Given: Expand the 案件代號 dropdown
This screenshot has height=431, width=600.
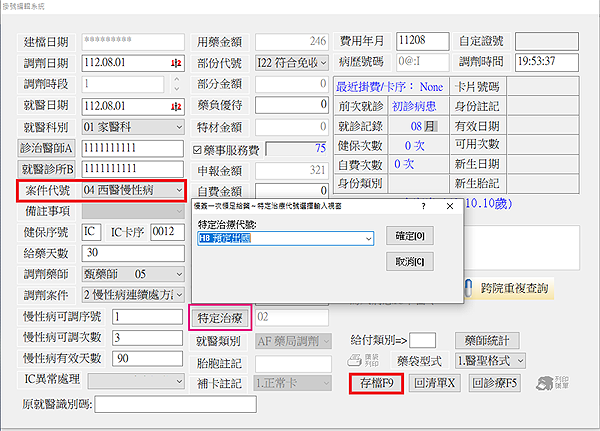Looking at the screenshot, I should [x=178, y=190].
